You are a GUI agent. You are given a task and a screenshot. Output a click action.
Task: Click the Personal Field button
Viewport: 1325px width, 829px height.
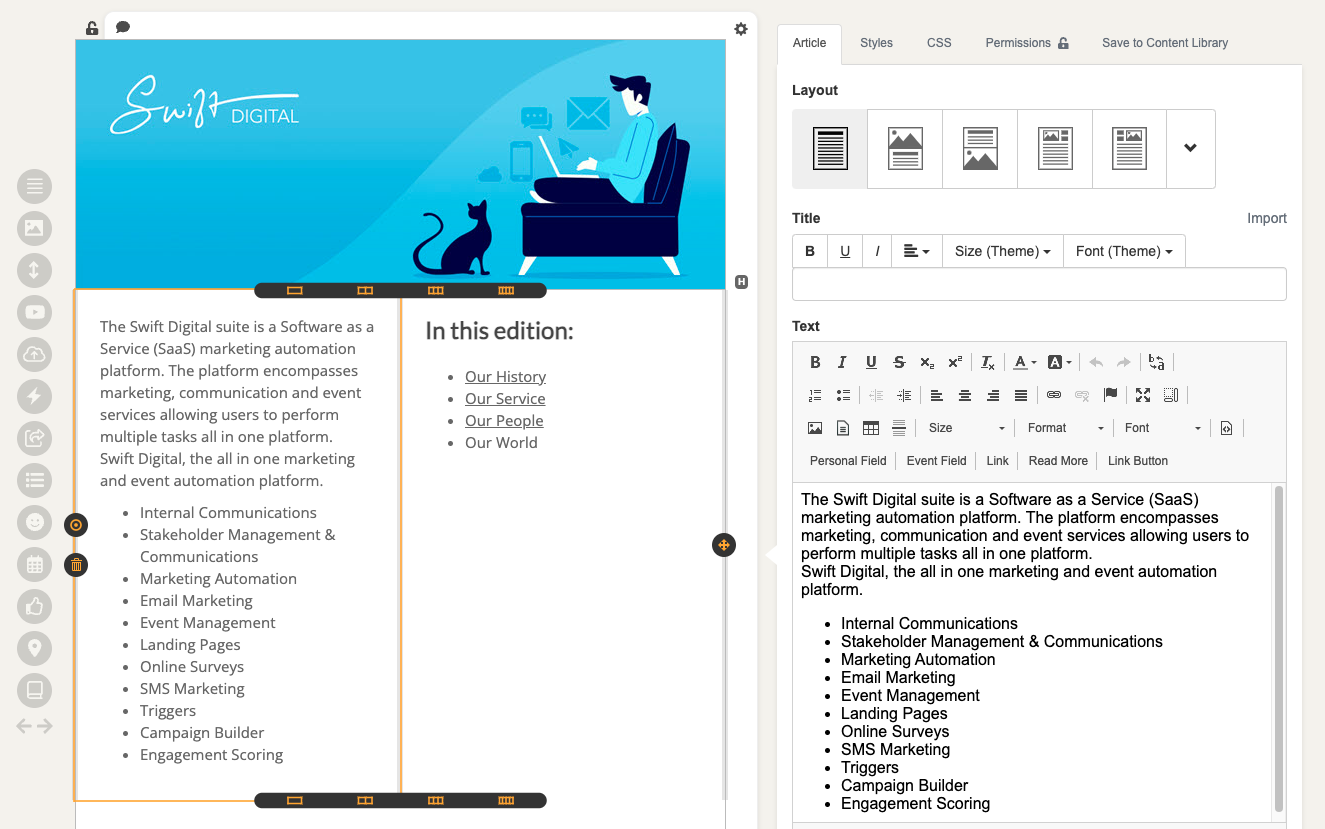tap(848, 461)
